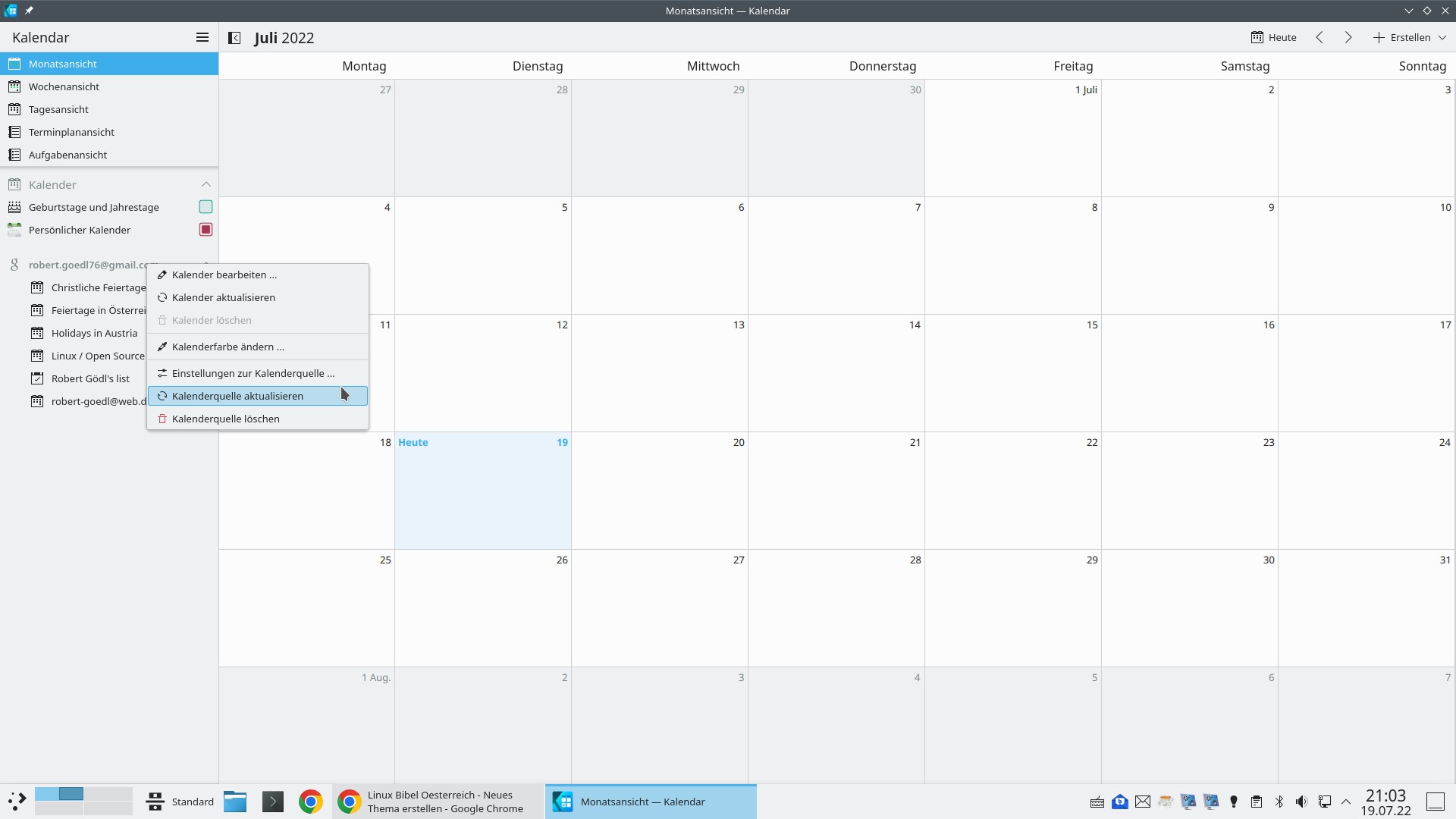Enable the Christliche Feiertage calendar
The width and height of the screenshot is (1456, 819).
tap(99, 287)
